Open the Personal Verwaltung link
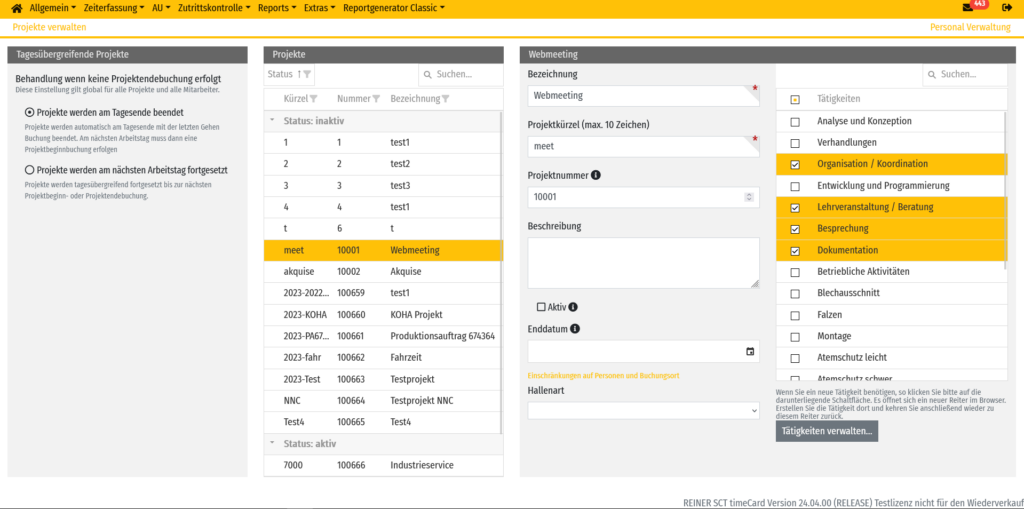Viewport: 1024px width, 509px height. pyautogui.click(x=970, y=27)
